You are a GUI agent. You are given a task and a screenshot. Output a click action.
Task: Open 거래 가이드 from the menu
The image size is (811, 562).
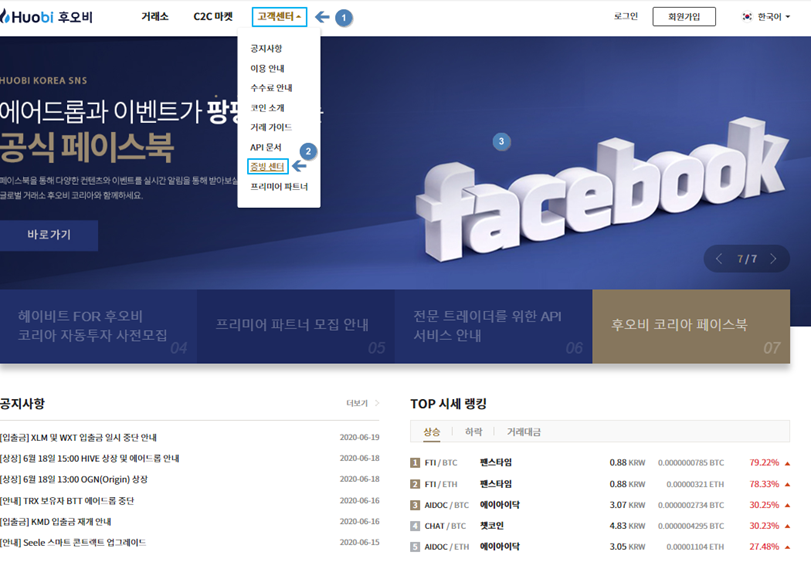click(x=271, y=127)
